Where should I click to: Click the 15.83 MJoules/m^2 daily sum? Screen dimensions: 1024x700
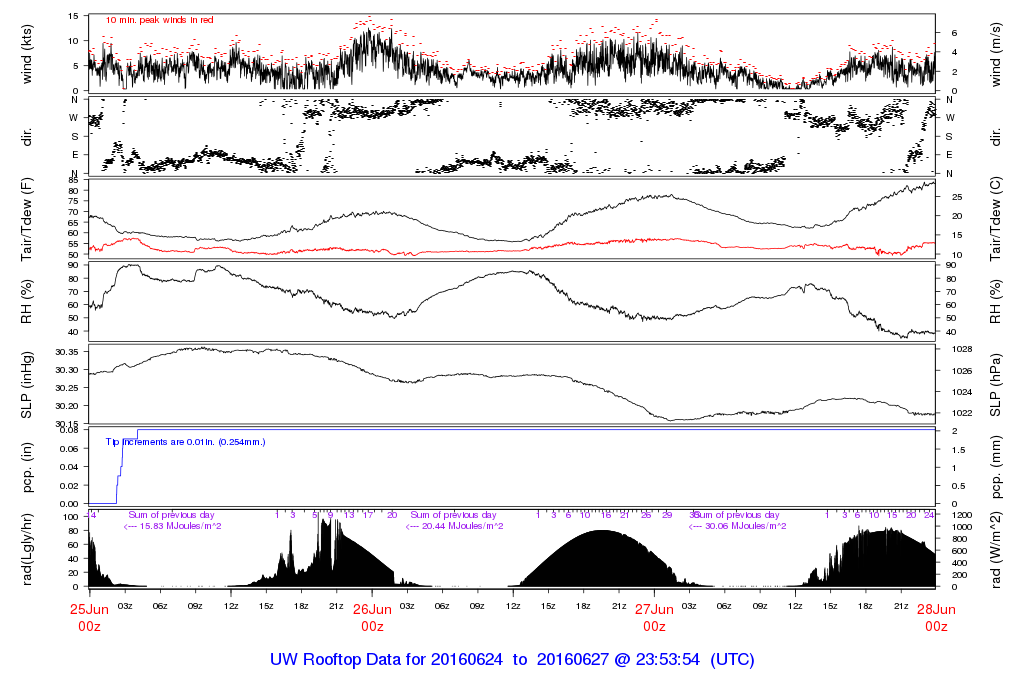171,526
